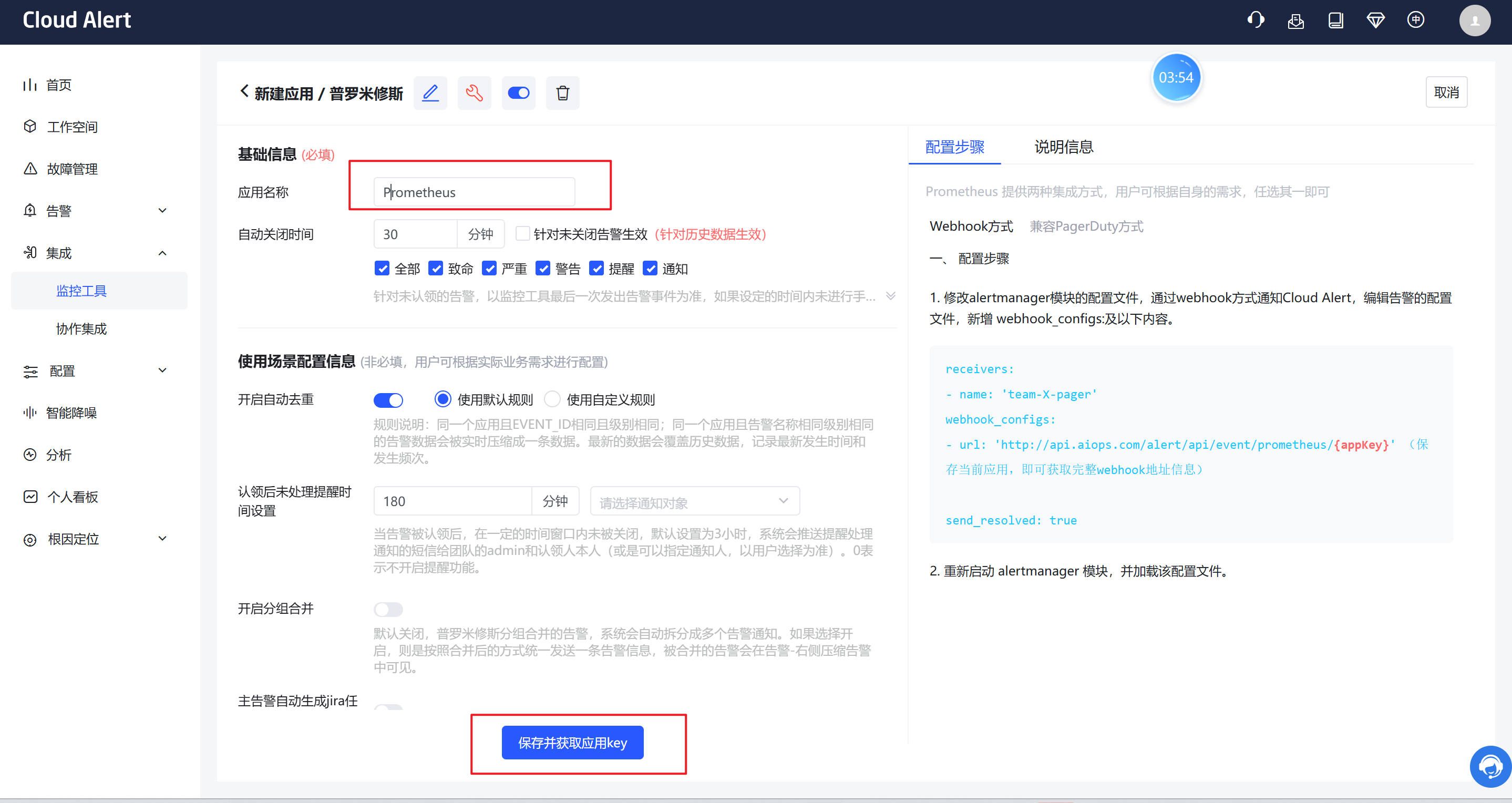This screenshot has width=1512, height=803.
Task: Select 使用自定义规则 radio button
Action: pyautogui.click(x=552, y=400)
